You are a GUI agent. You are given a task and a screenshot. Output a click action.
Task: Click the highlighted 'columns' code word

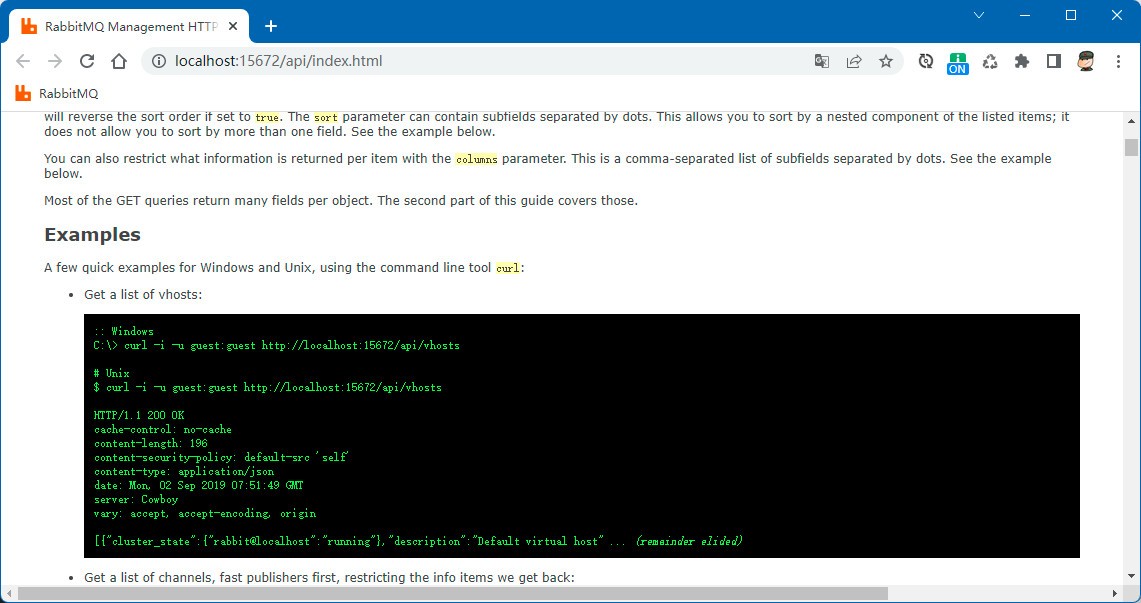pyautogui.click(x=477, y=159)
